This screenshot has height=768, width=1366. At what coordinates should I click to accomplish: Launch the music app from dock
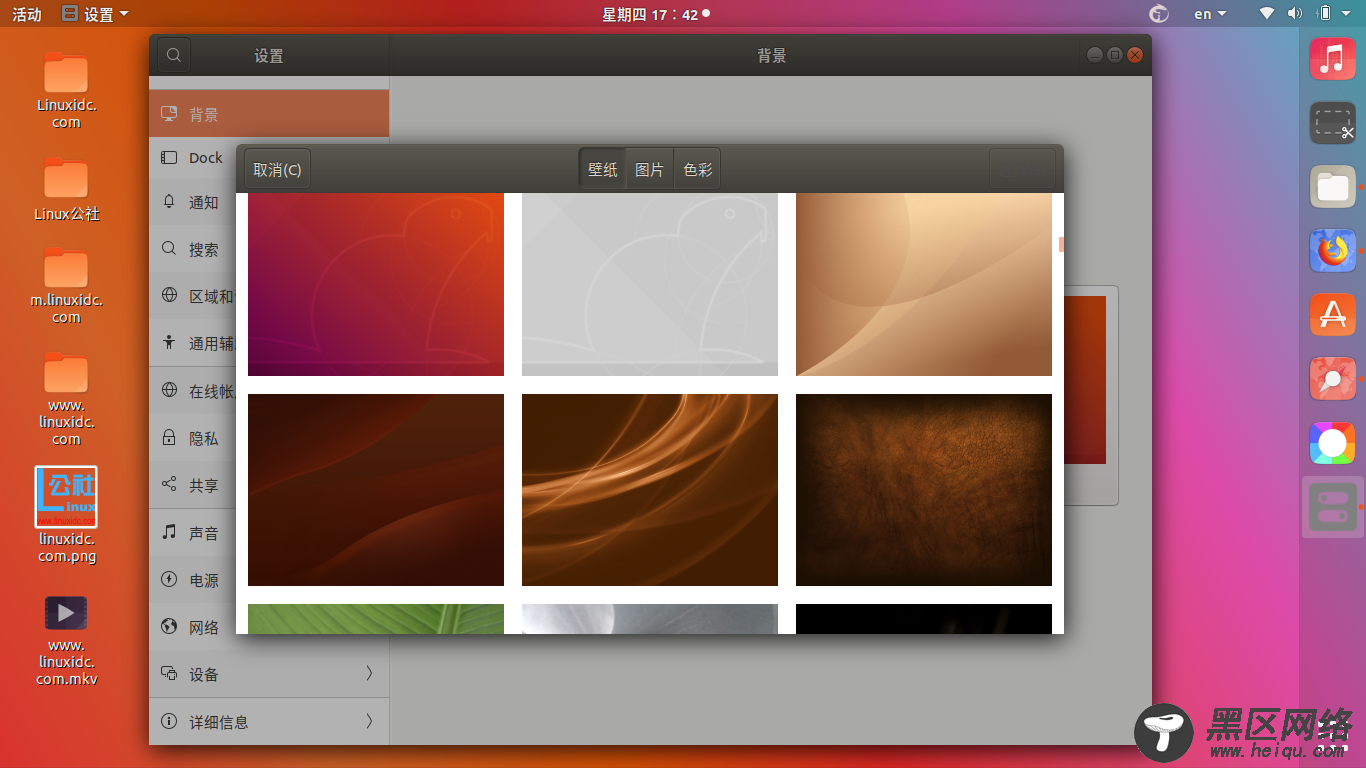click(1333, 59)
